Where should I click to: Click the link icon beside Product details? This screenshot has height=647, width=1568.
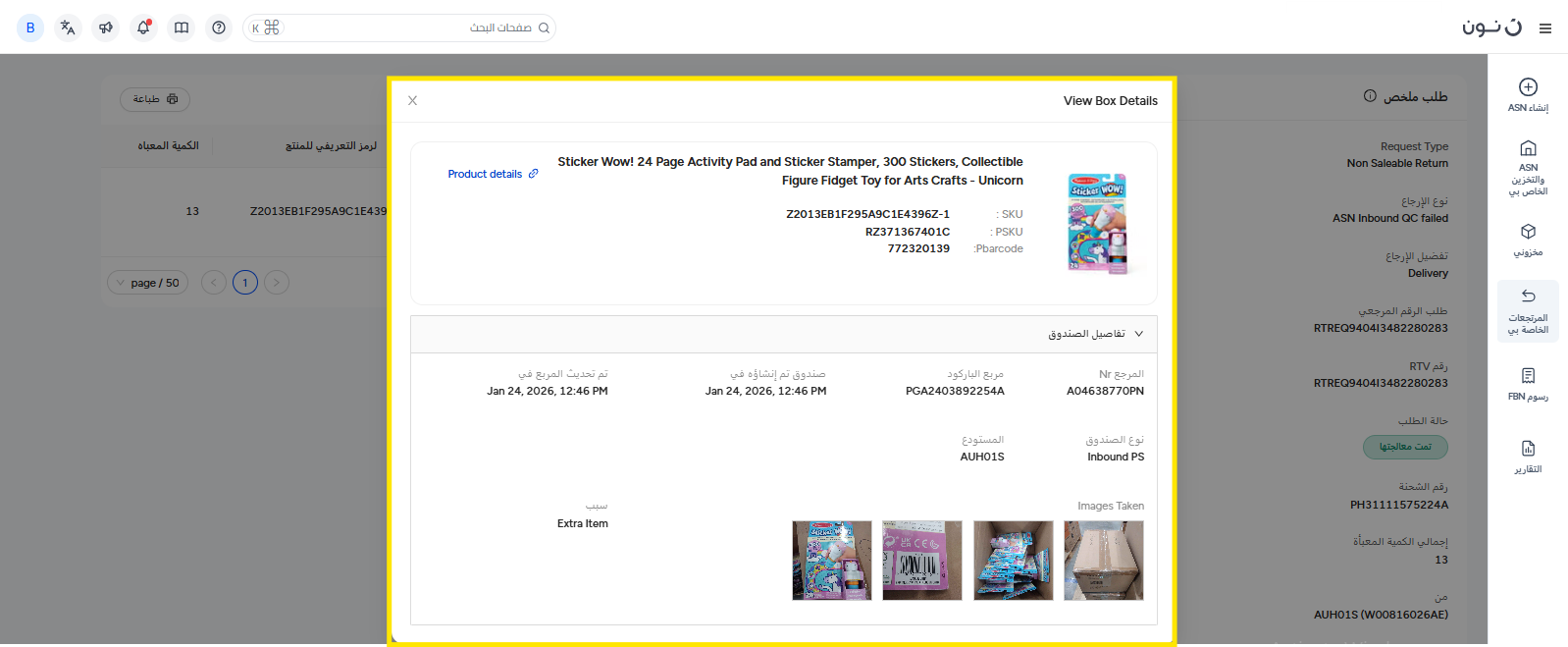(x=534, y=174)
